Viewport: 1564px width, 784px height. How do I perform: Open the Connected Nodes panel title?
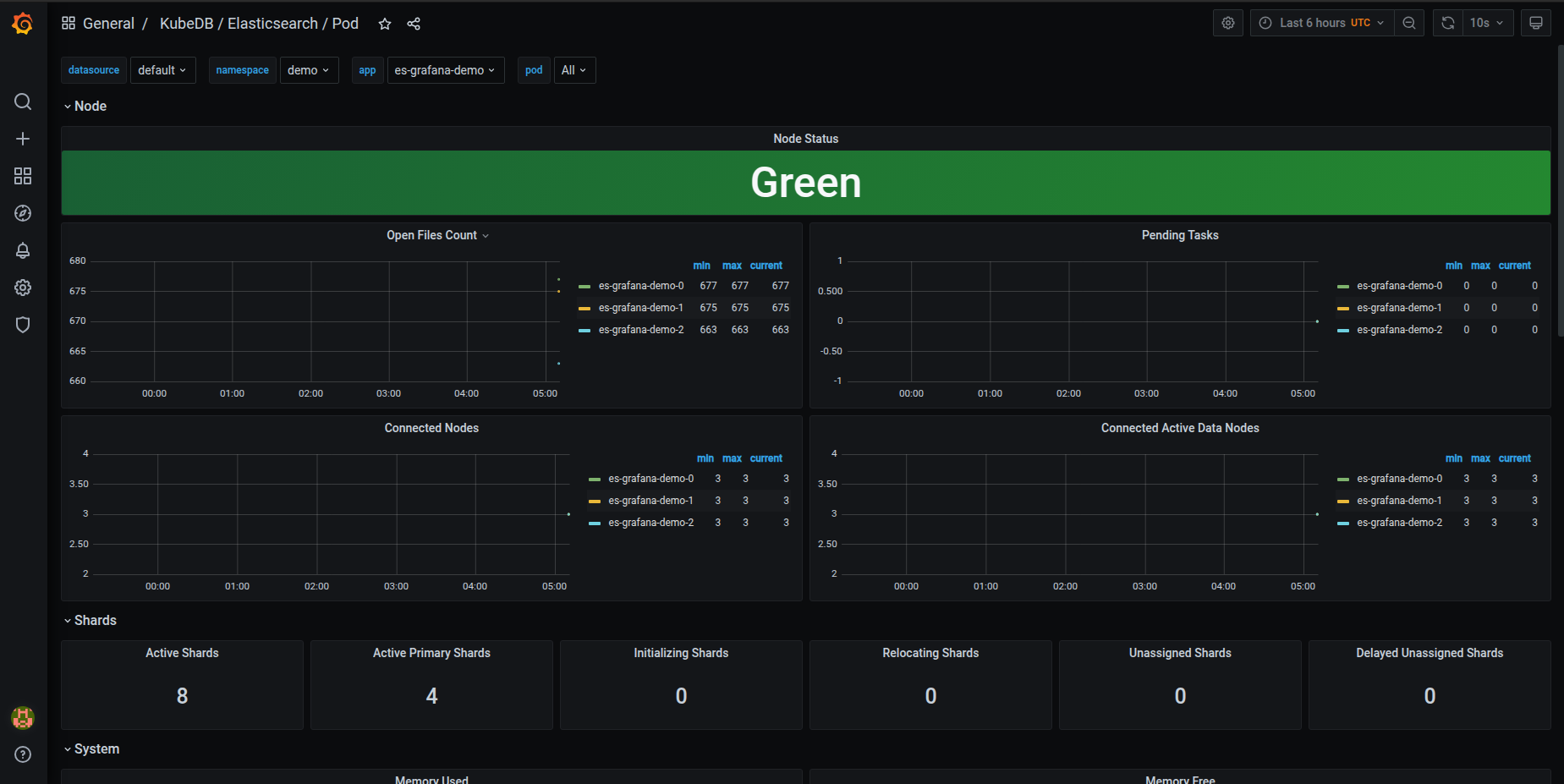point(431,428)
